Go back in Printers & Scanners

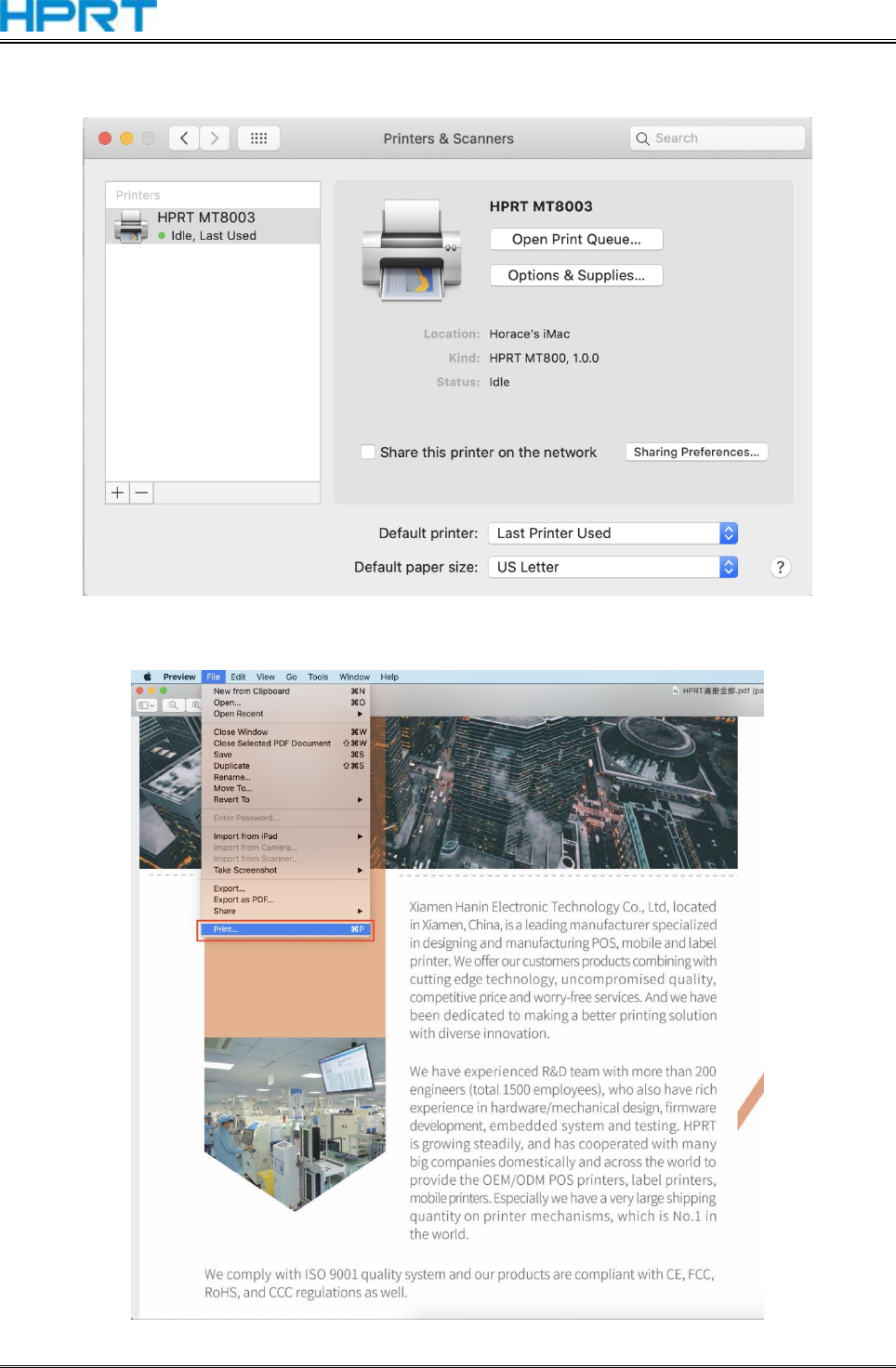pos(184,138)
